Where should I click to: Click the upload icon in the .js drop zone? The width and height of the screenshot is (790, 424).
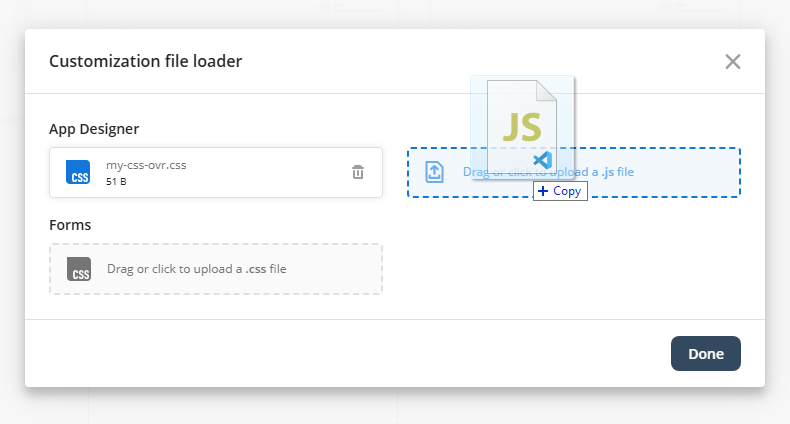435,172
